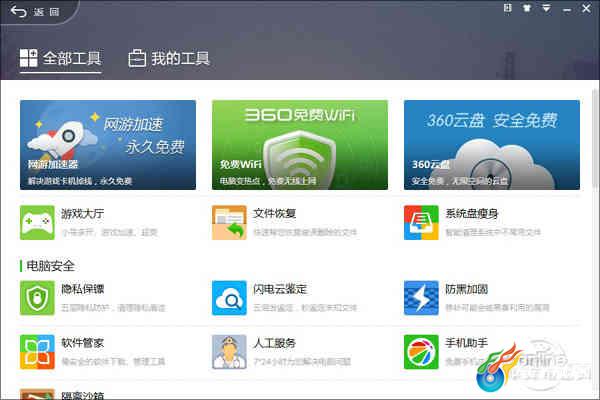
Task: Open the 游戏大厅 gamepad icon
Action: point(37,222)
